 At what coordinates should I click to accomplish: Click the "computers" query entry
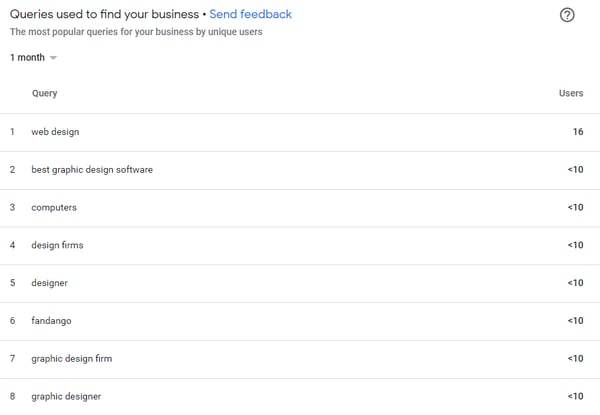click(54, 207)
